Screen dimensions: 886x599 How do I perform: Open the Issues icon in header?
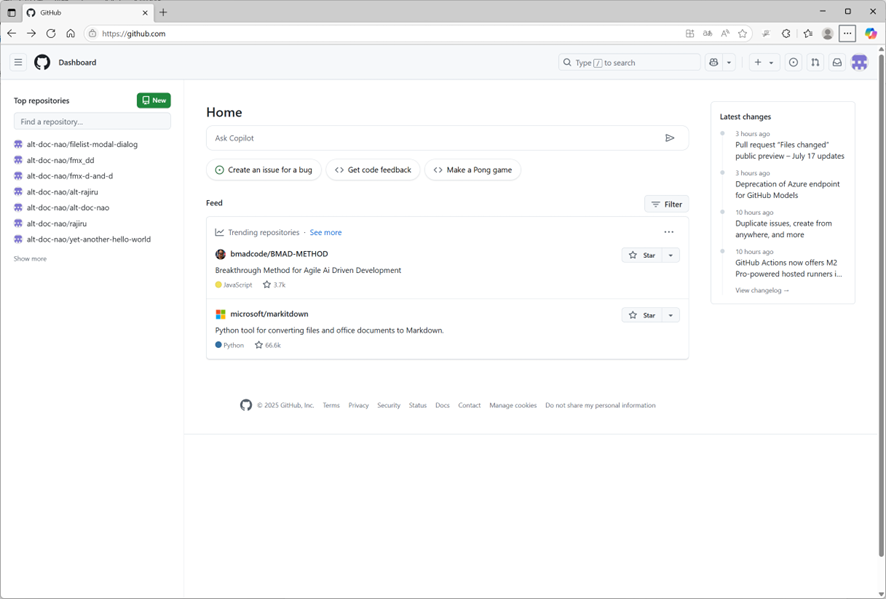793,62
